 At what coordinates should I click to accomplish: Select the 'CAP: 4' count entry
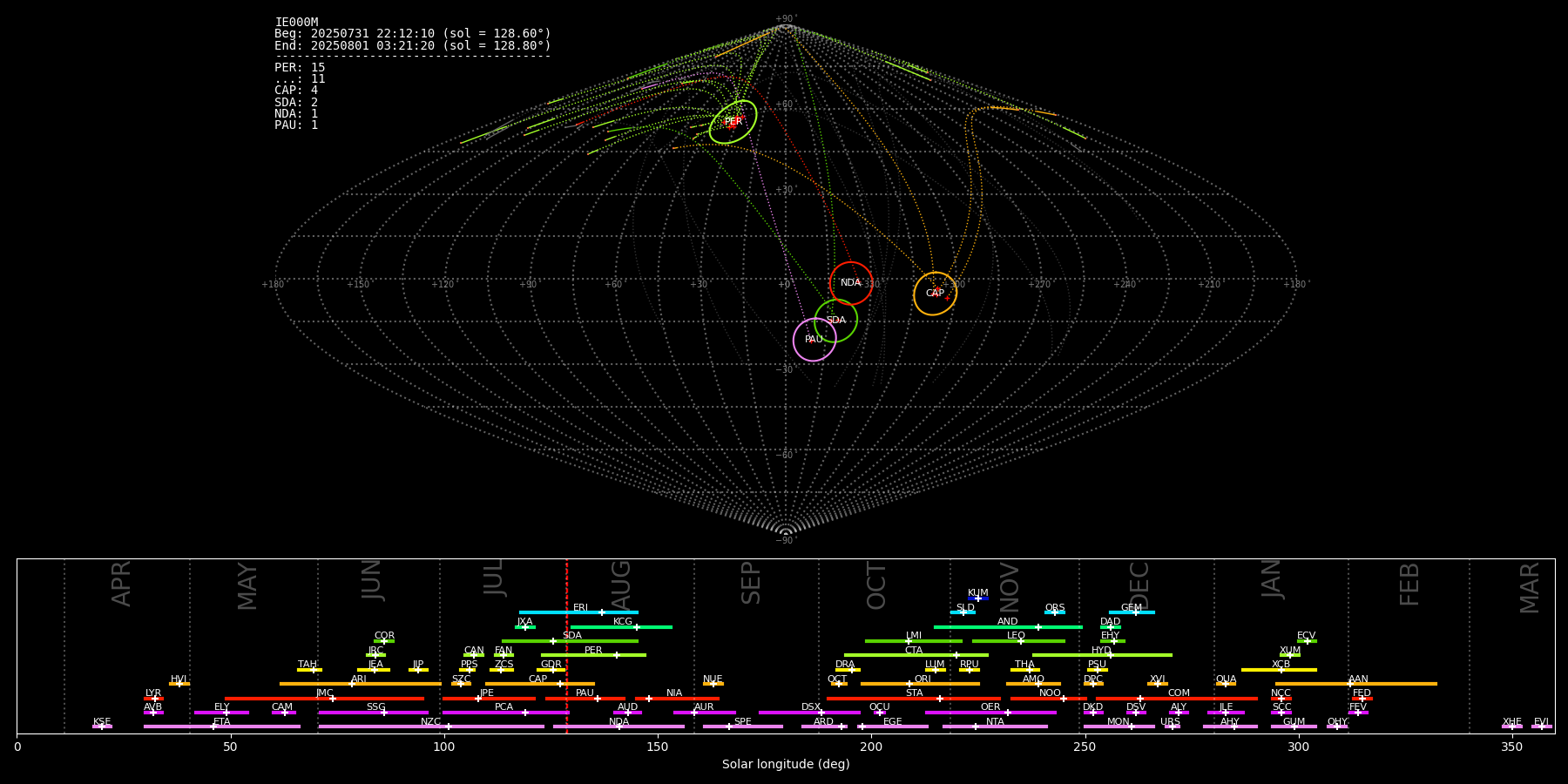pyautogui.click(x=296, y=90)
